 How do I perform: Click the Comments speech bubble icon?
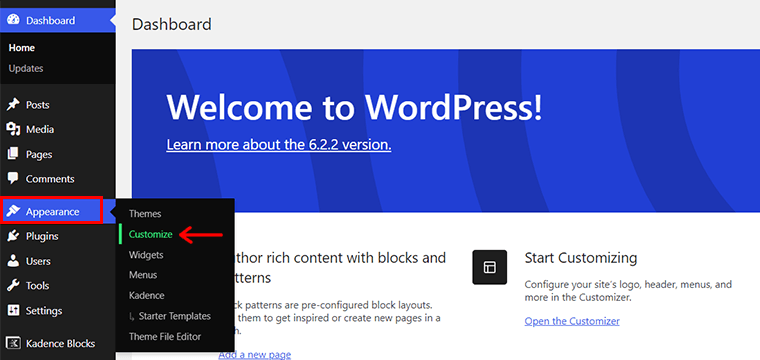tap(14, 178)
